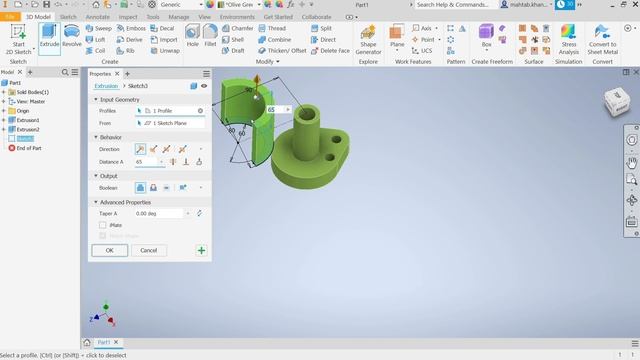Toggle the iMate checkbox

(102, 225)
